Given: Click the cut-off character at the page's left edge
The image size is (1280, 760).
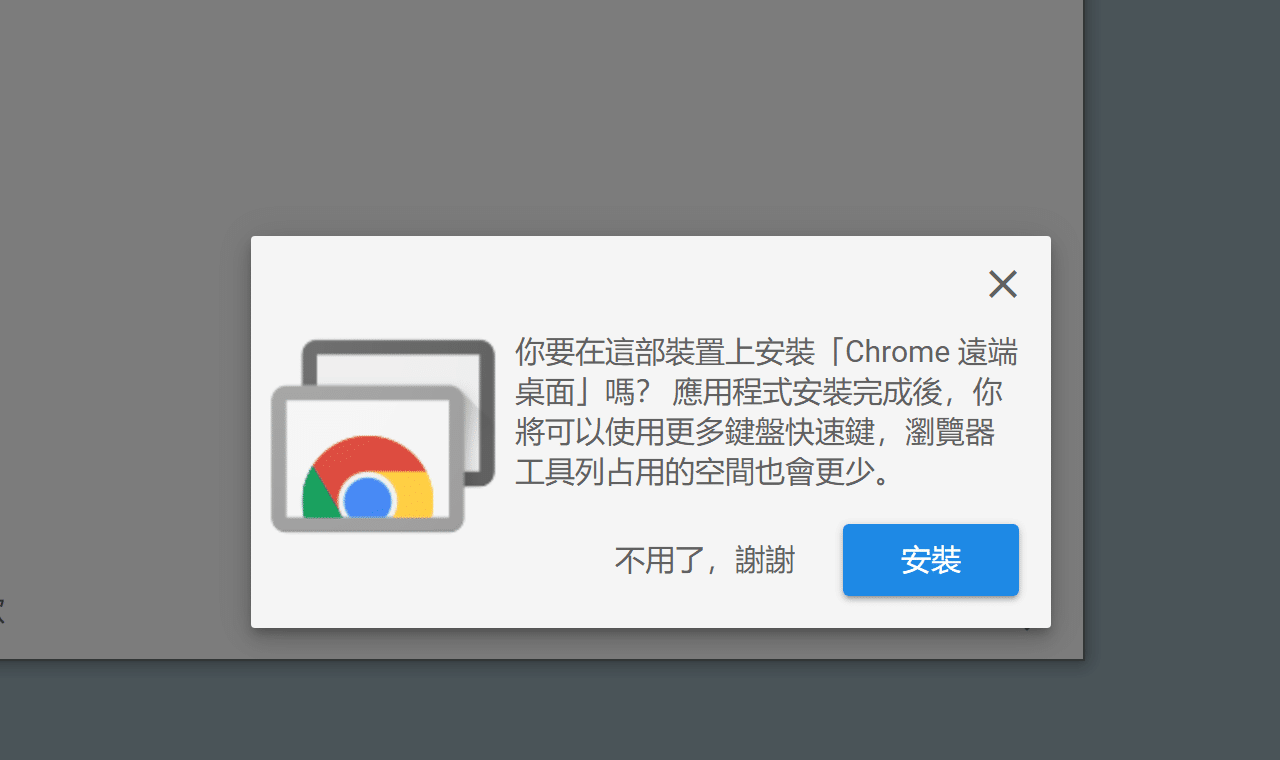Looking at the screenshot, I should 2,610.
